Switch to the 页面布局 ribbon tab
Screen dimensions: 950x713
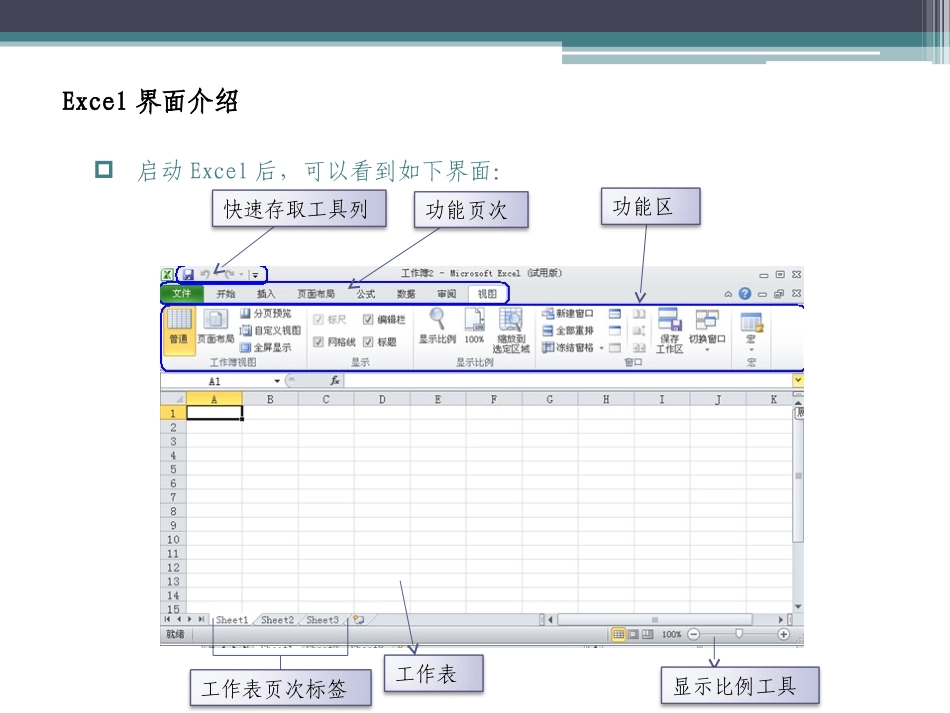tap(316, 294)
